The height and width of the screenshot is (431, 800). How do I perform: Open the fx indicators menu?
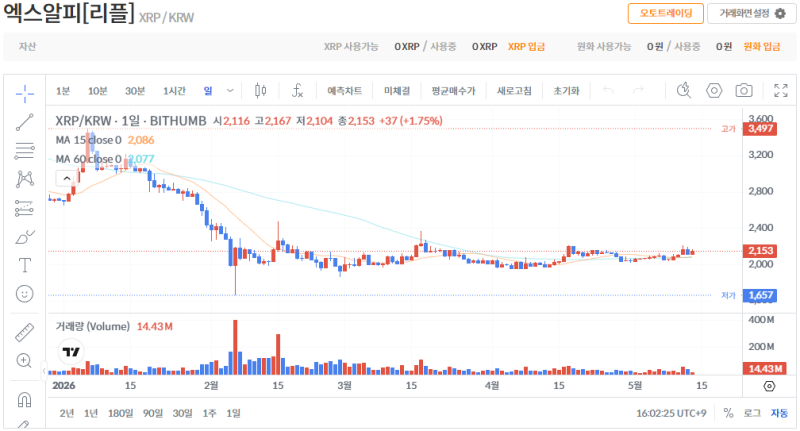(x=297, y=91)
